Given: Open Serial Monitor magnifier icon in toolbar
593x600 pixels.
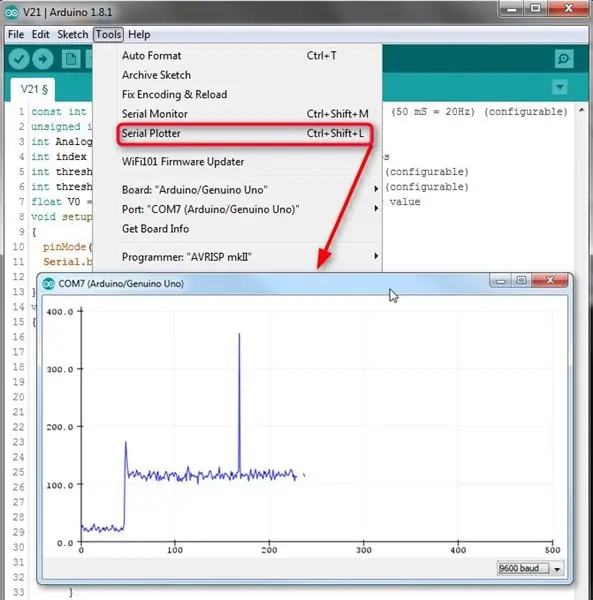Looking at the screenshot, I should coord(564,59).
